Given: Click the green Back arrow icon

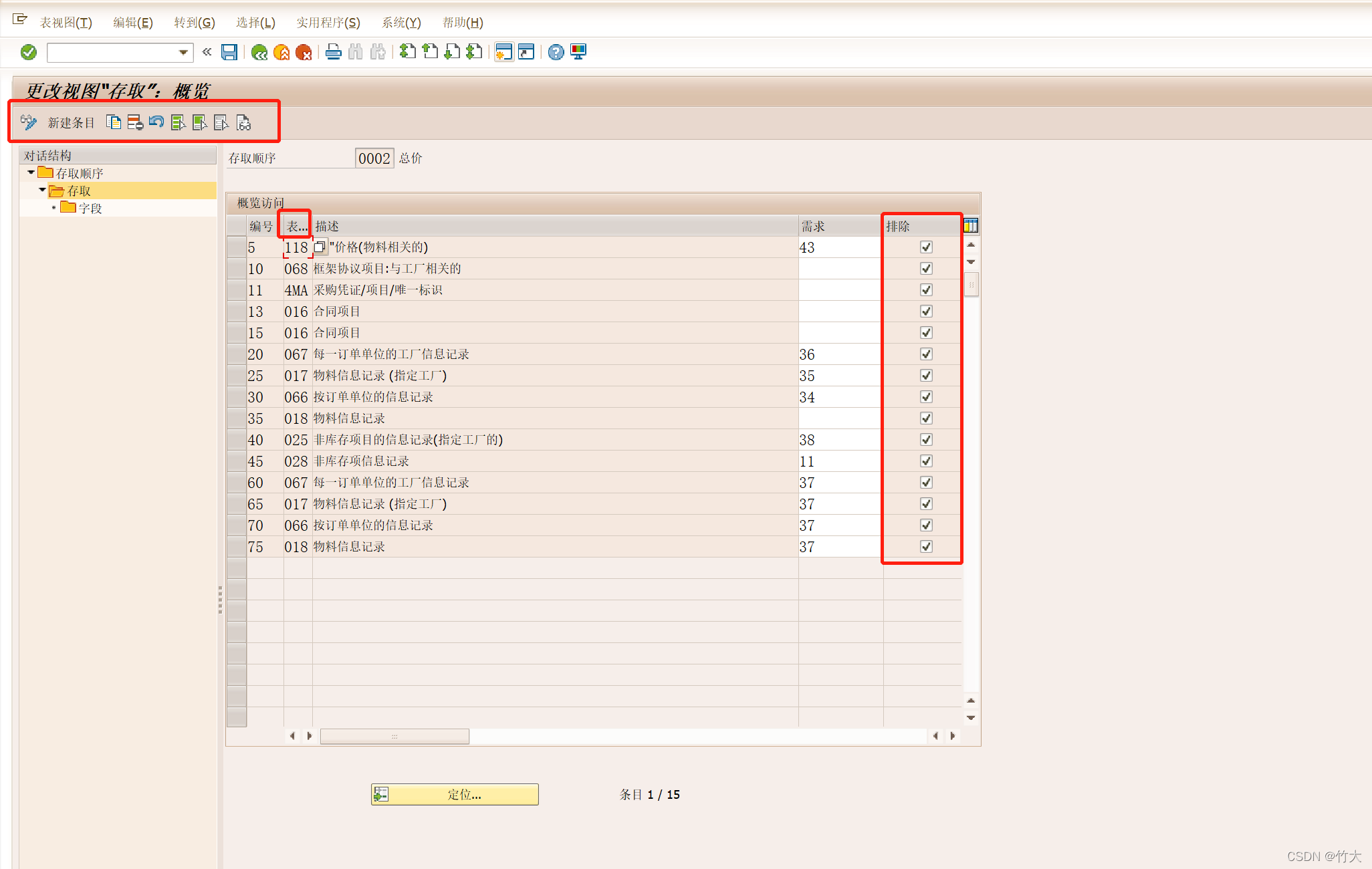Looking at the screenshot, I should 259,52.
